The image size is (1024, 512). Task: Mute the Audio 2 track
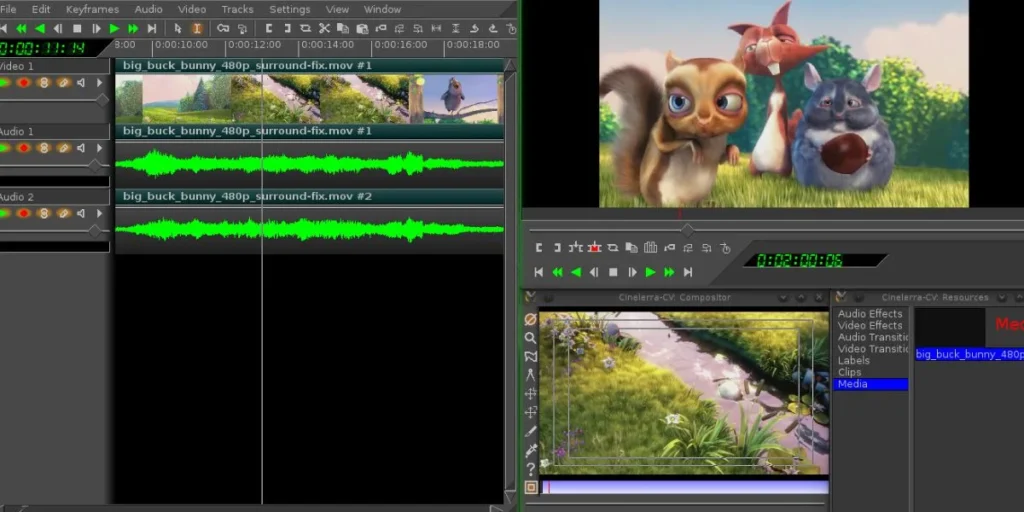point(81,214)
